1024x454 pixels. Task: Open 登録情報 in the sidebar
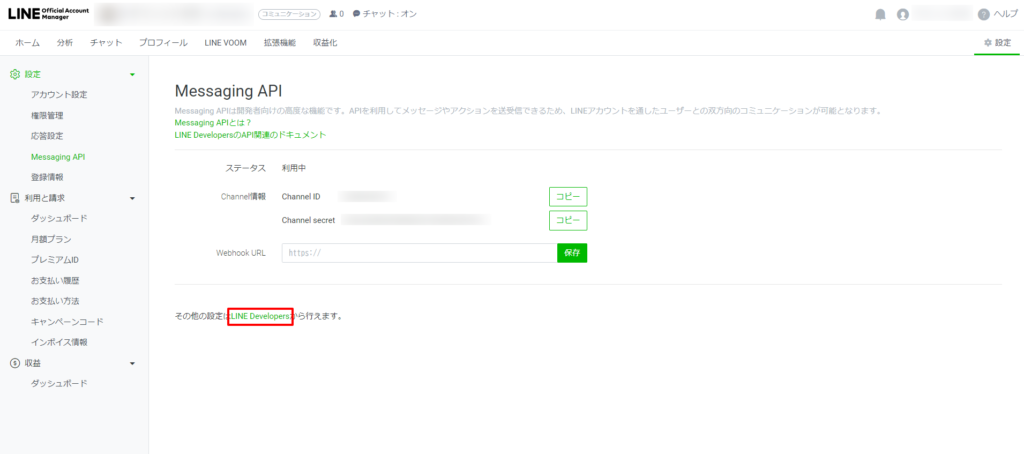pos(47,177)
